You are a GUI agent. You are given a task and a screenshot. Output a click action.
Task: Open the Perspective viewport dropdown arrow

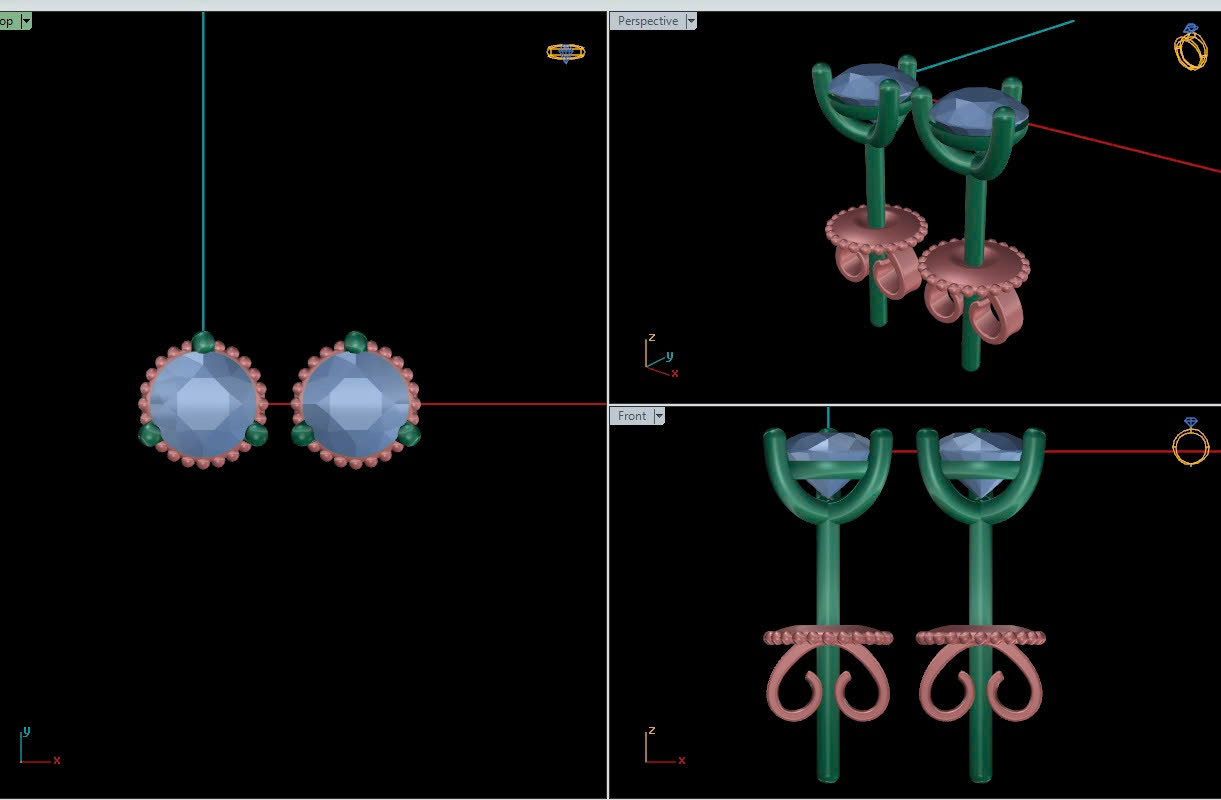pos(691,21)
